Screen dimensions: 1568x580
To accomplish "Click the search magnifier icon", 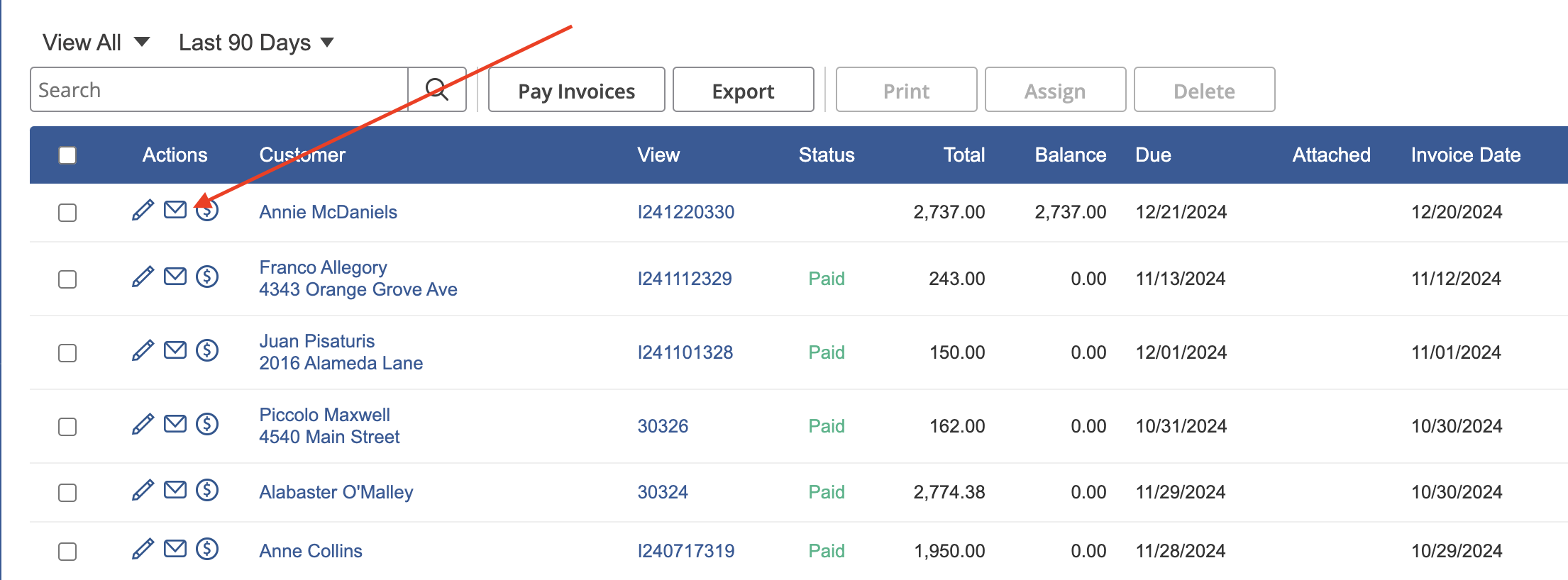I will pyautogui.click(x=437, y=89).
